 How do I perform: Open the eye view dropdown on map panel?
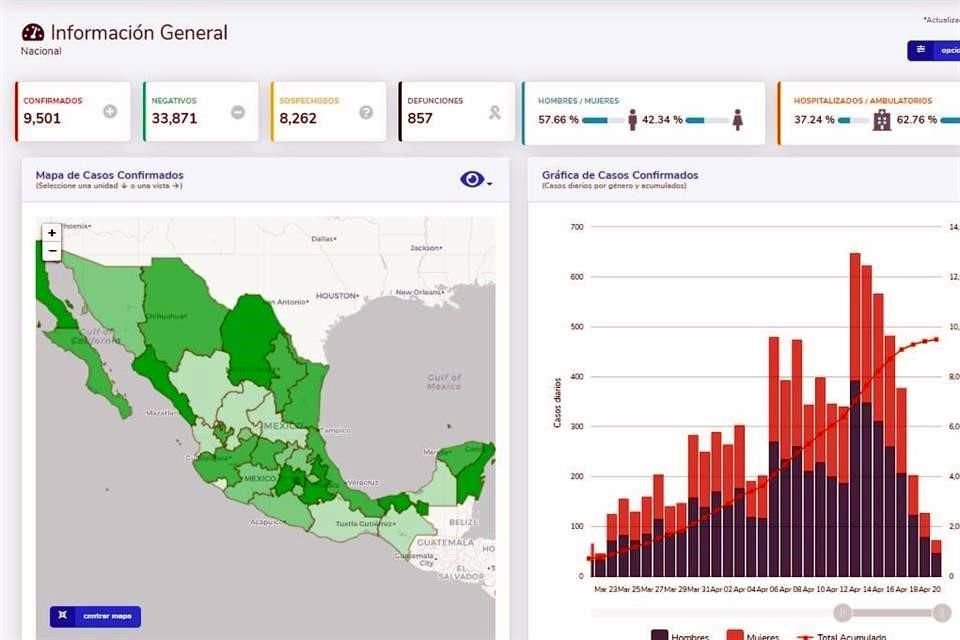click(x=475, y=179)
